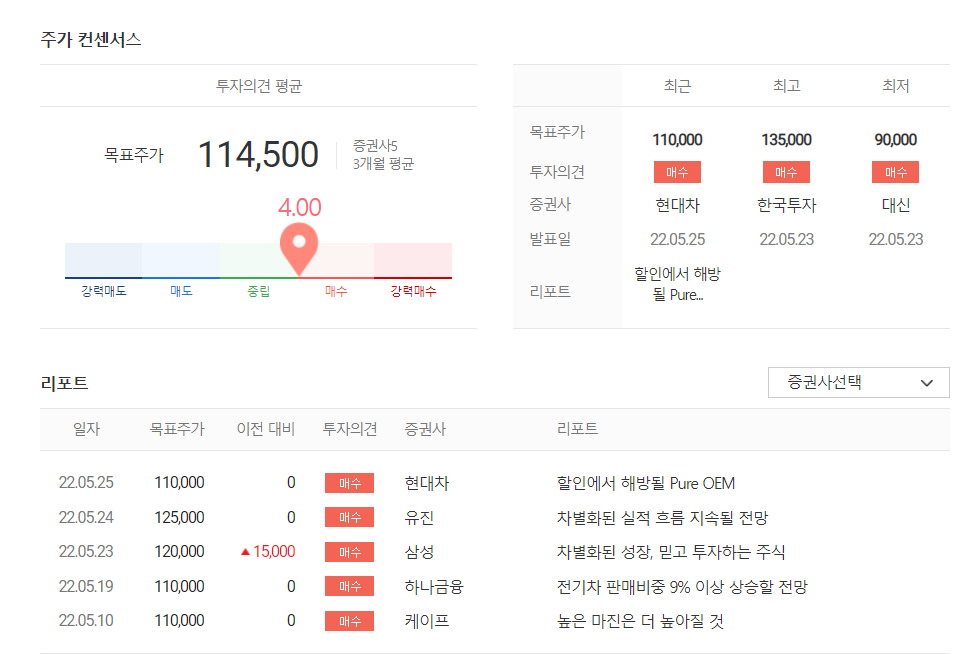Screen dimensions: 968x654
Task: Open report 차별화된 실적 흐름 지속될 전망
Action: (662, 518)
